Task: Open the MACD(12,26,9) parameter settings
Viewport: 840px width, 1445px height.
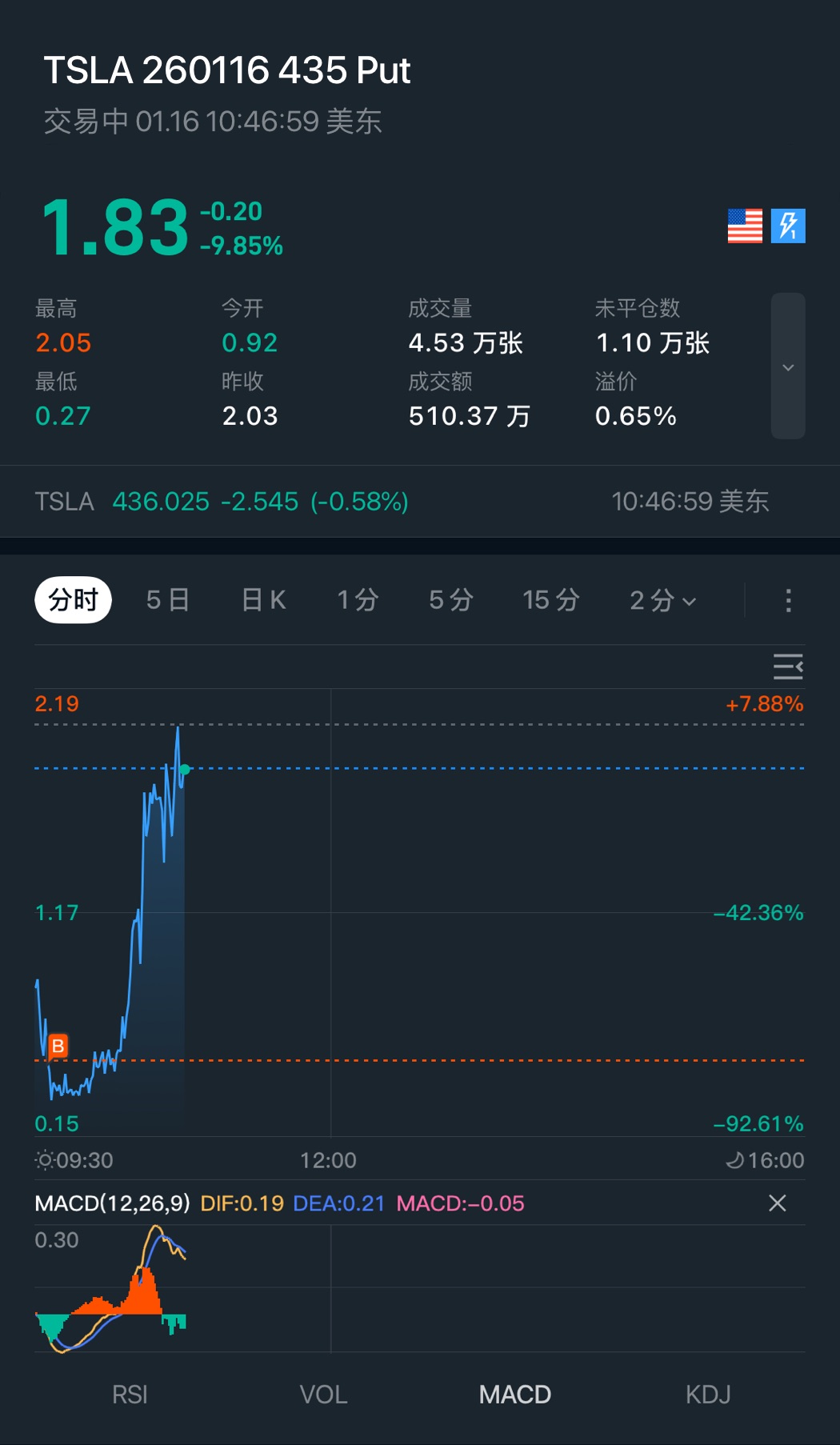Action: [x=112, y=1203]
